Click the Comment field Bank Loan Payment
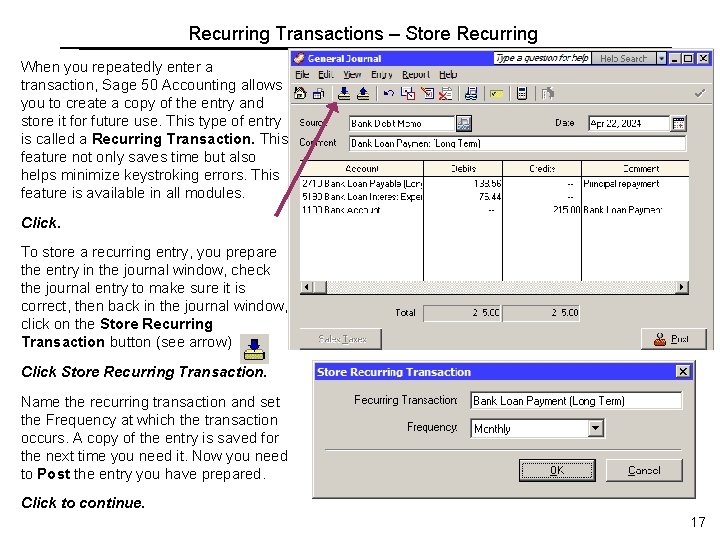The width and height of the screenshot is (720, 540). click(517, 143)
